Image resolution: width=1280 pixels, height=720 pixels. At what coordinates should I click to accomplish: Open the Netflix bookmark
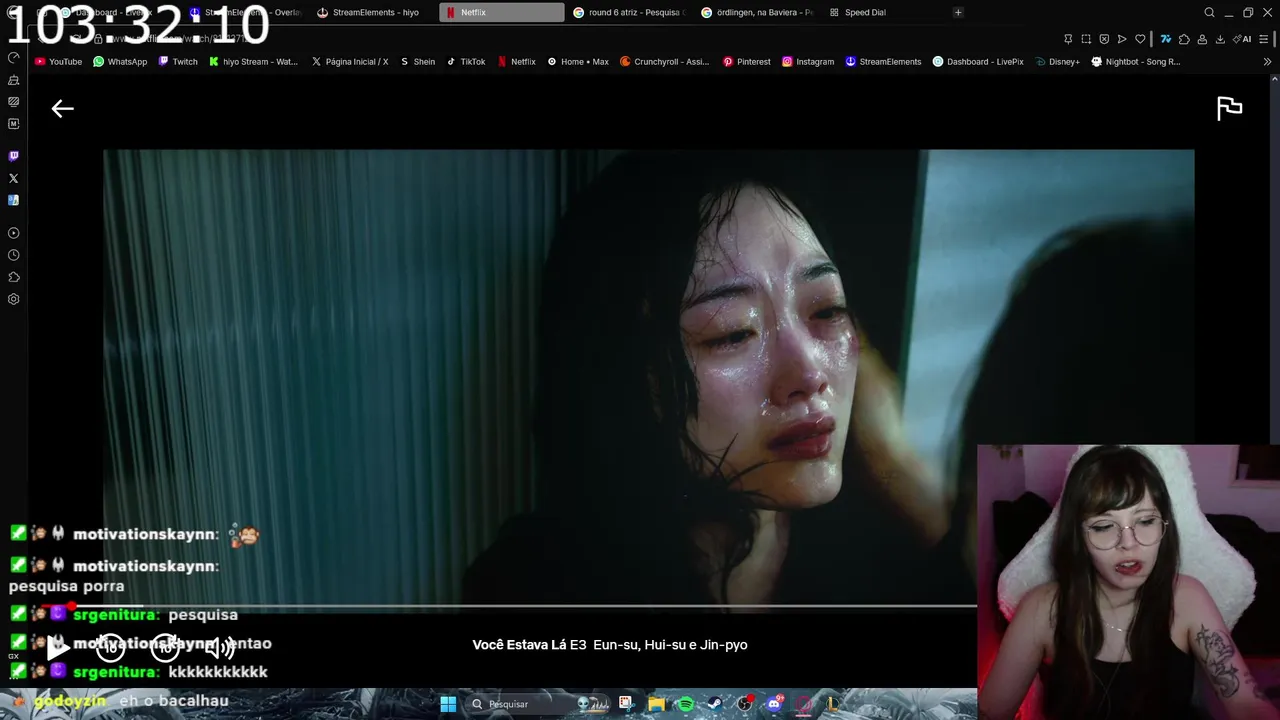pyautogui.click(x=516, y=61)
